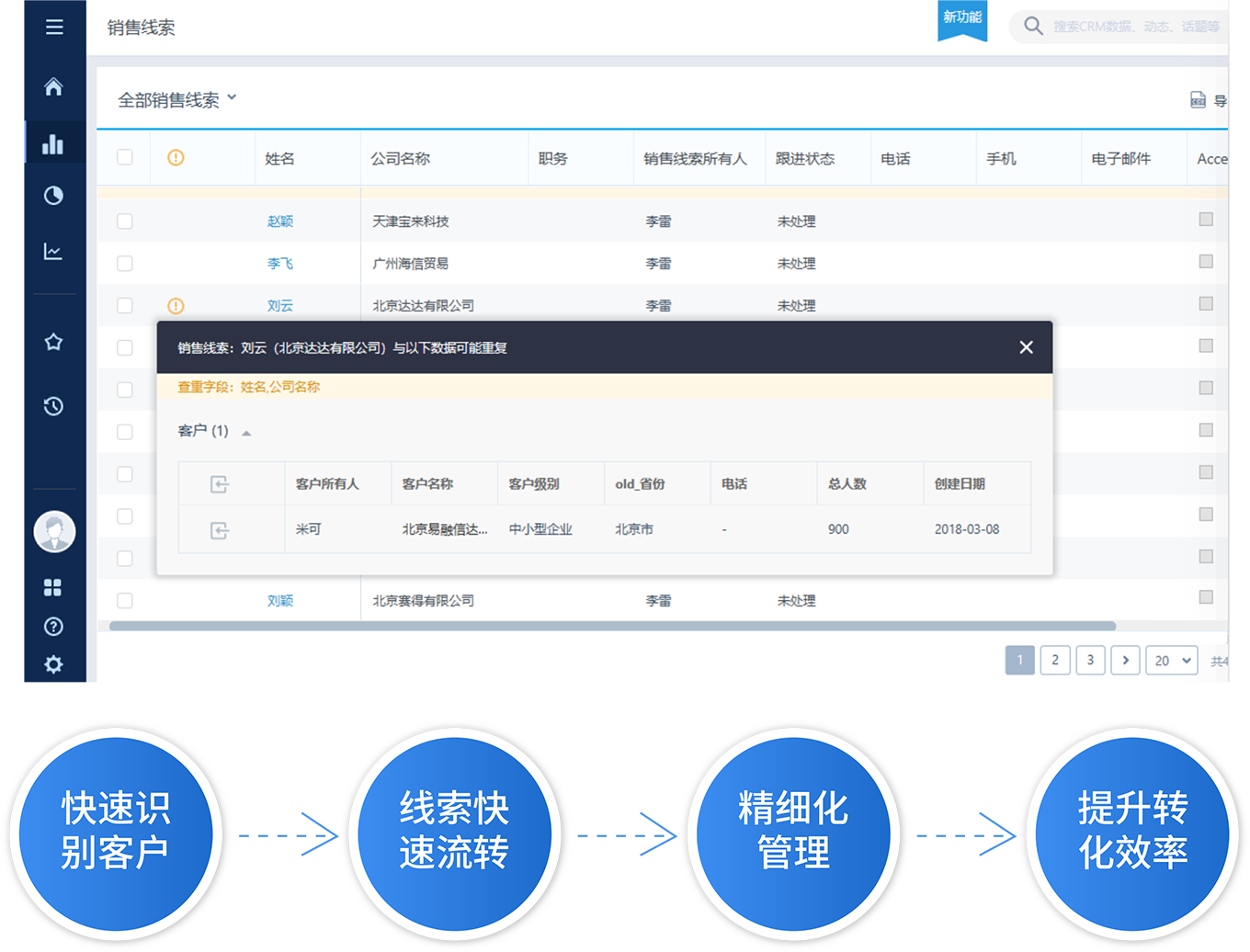Go to page 2
Screen dimensions: 1250x952
(x=1055, y=660)
